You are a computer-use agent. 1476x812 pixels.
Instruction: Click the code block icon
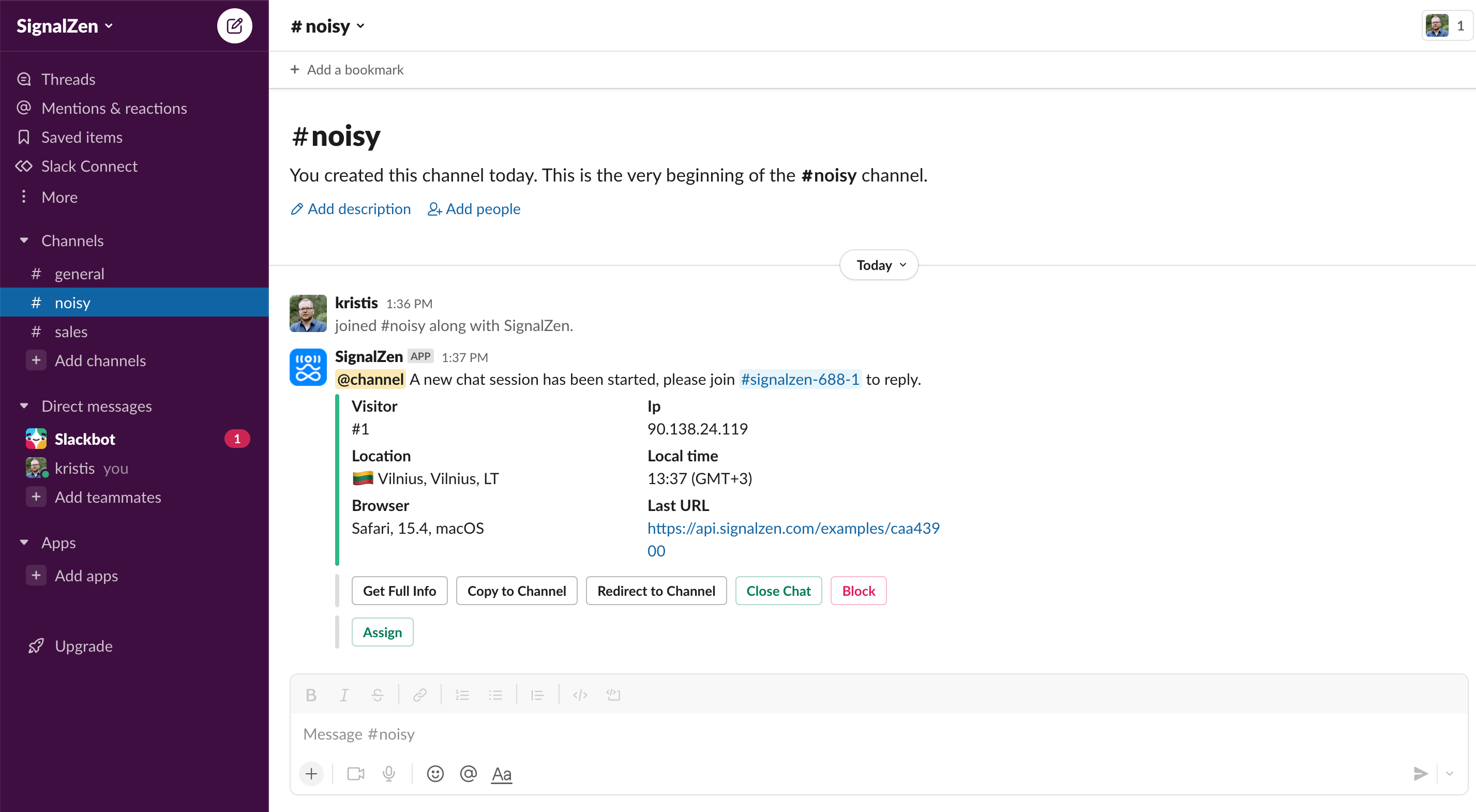tap(613, 695)
